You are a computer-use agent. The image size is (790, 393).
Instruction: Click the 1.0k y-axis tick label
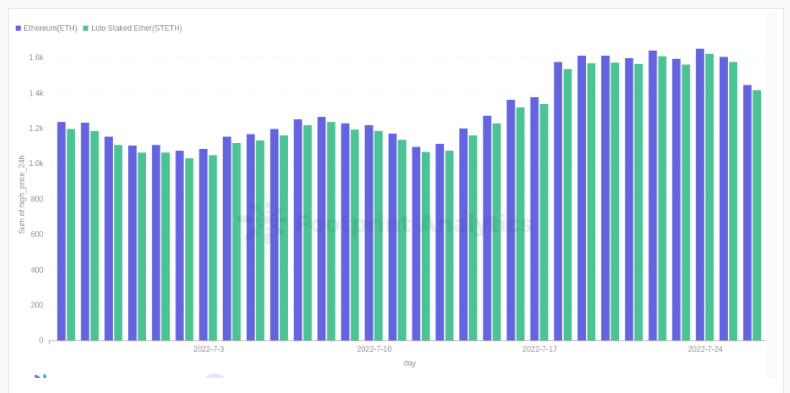pyautogui.click(x=36, y=164)
